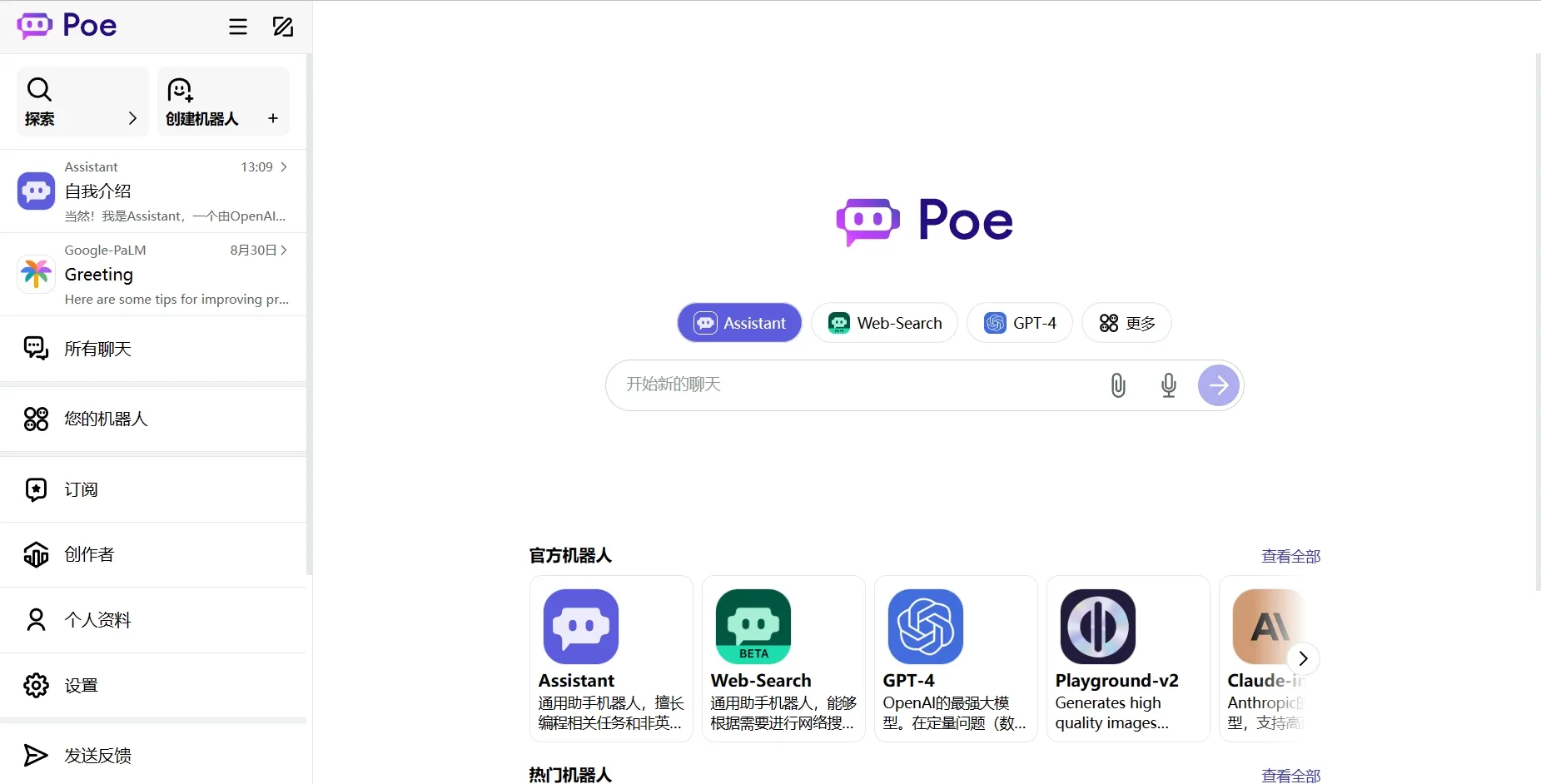The image size is (1541, 784).
Task: Select the GPT-4 bot chip
Action: point(1020,323)
